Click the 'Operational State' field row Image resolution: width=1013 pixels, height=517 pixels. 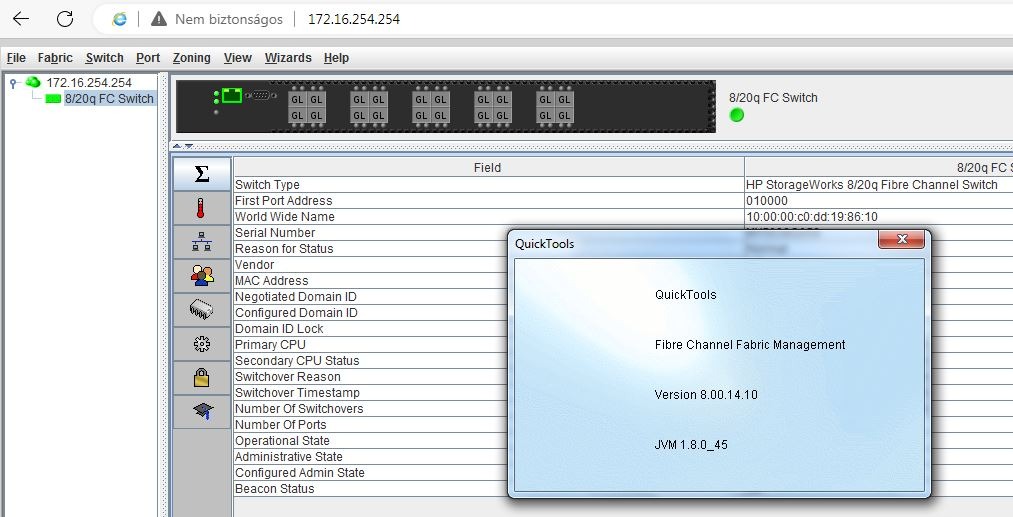pos(371,441)
